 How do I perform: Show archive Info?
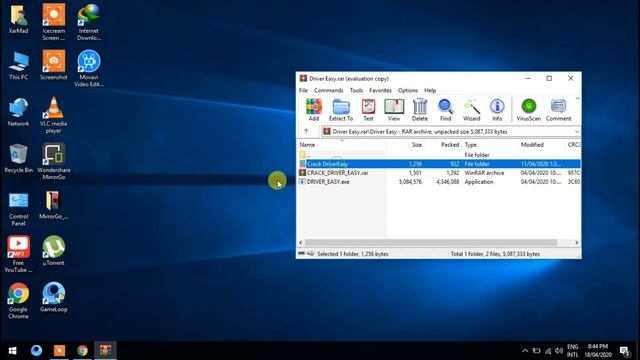[497, 110]
